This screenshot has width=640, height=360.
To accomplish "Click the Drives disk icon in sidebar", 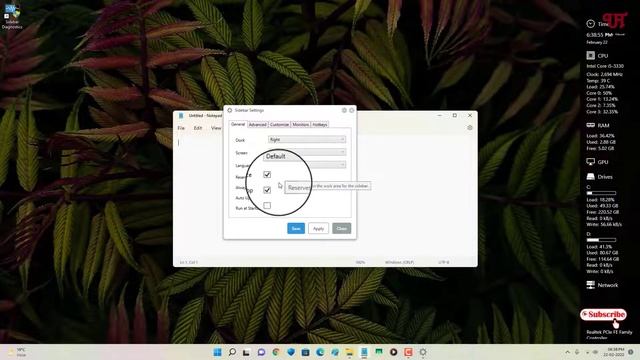I will pyautogui.click(x=590, y=177).
